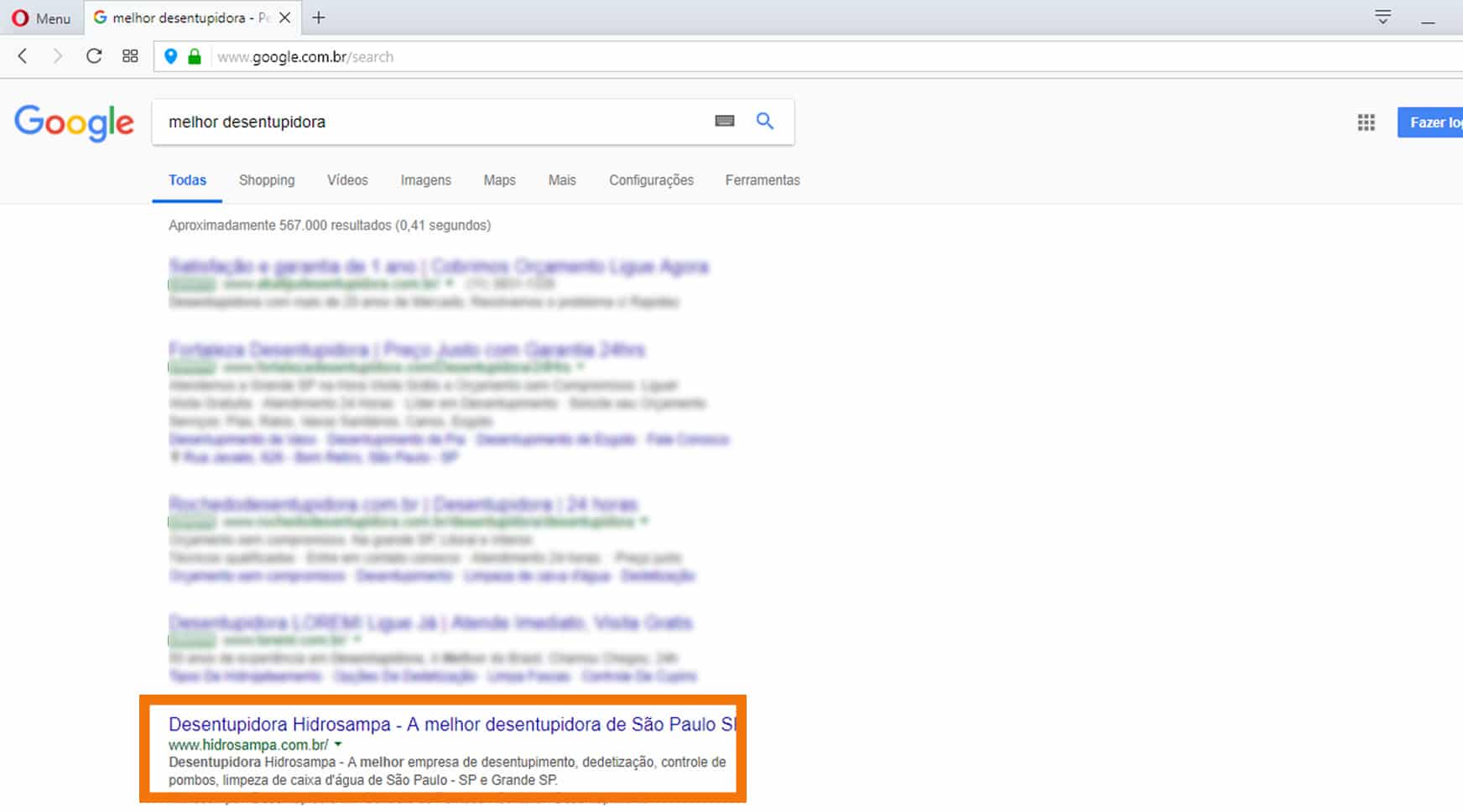Minimize the browser window
Image resolution: width=1463 pixels, height=812 pixels.
pyautogui.click(x=1428, y=21)
